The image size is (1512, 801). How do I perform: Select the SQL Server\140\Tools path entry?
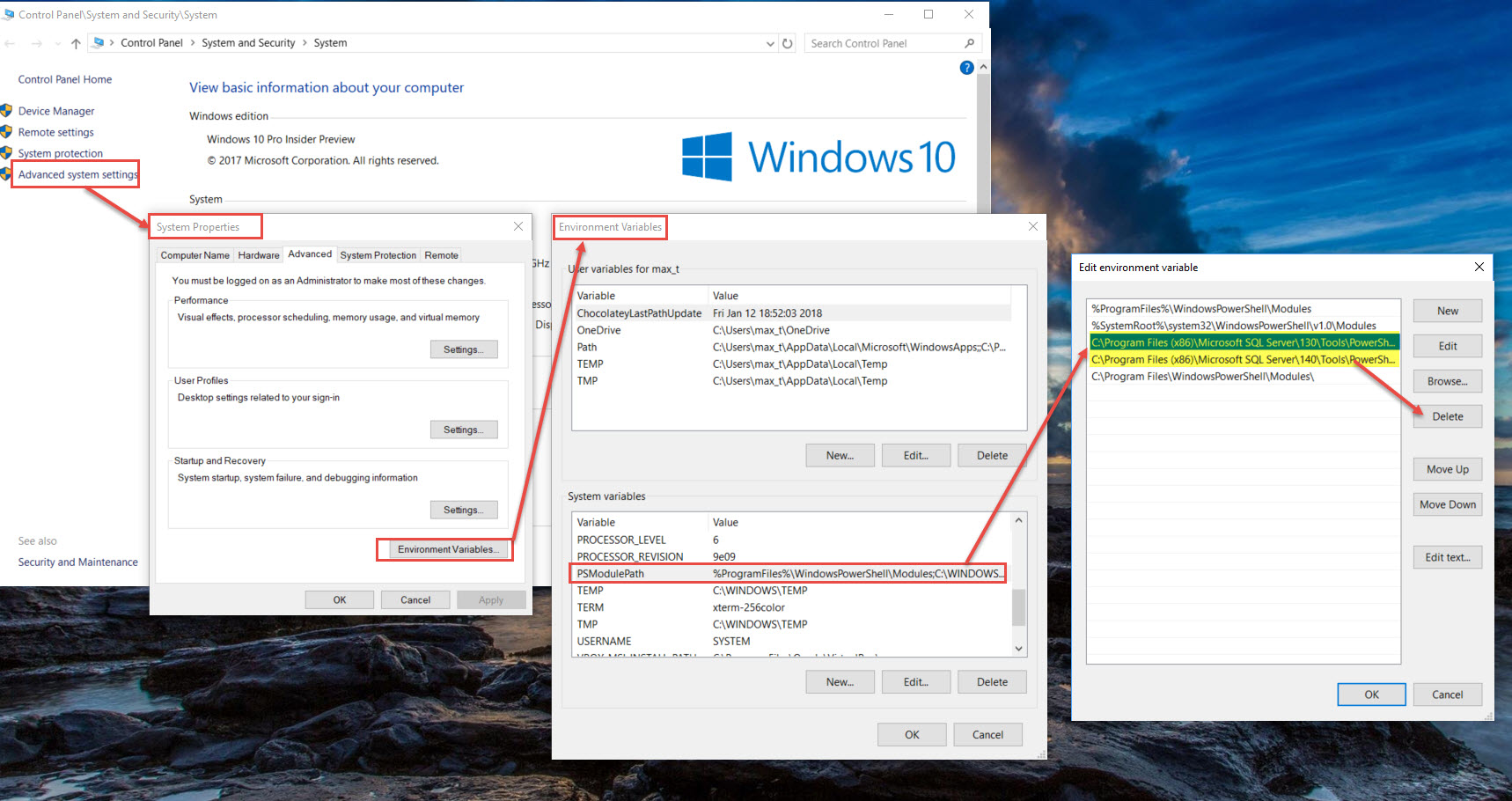click(1244, 359)
